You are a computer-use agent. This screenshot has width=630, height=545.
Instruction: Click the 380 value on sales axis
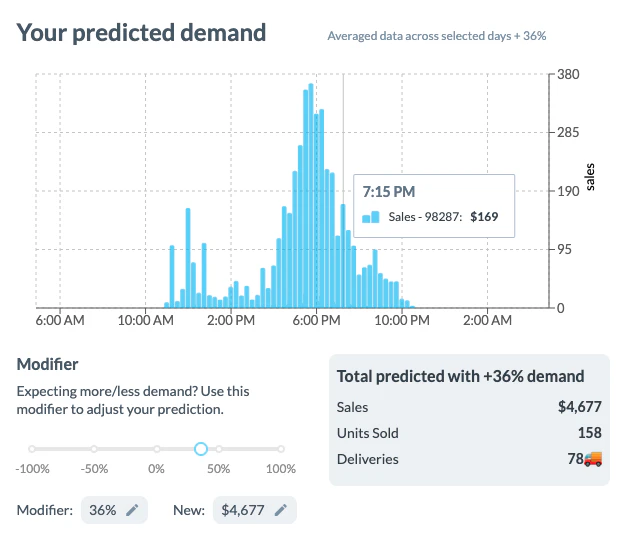tap(569, 74)
